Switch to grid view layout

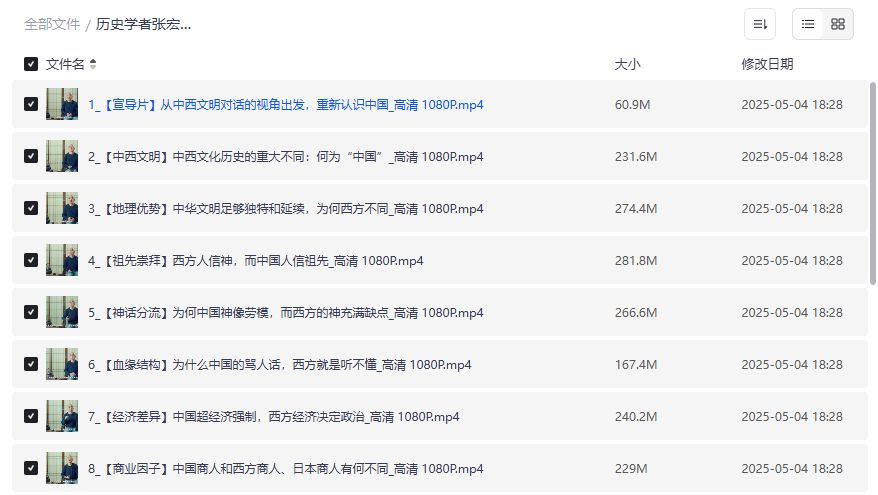[x=838, y=24]
